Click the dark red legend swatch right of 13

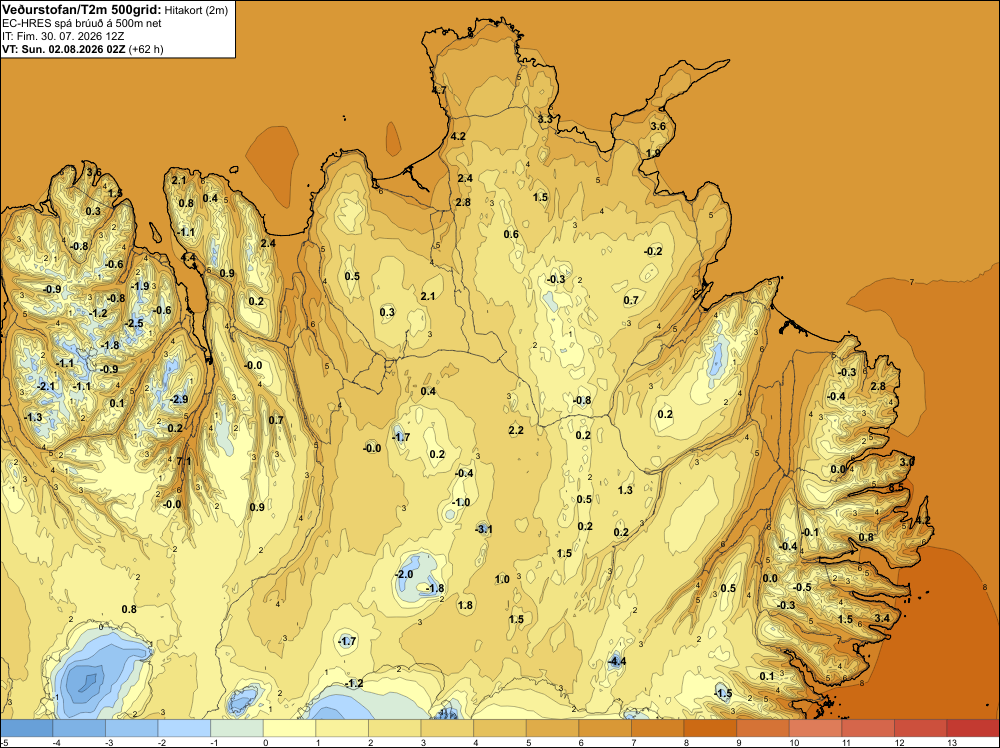[973, 728]
